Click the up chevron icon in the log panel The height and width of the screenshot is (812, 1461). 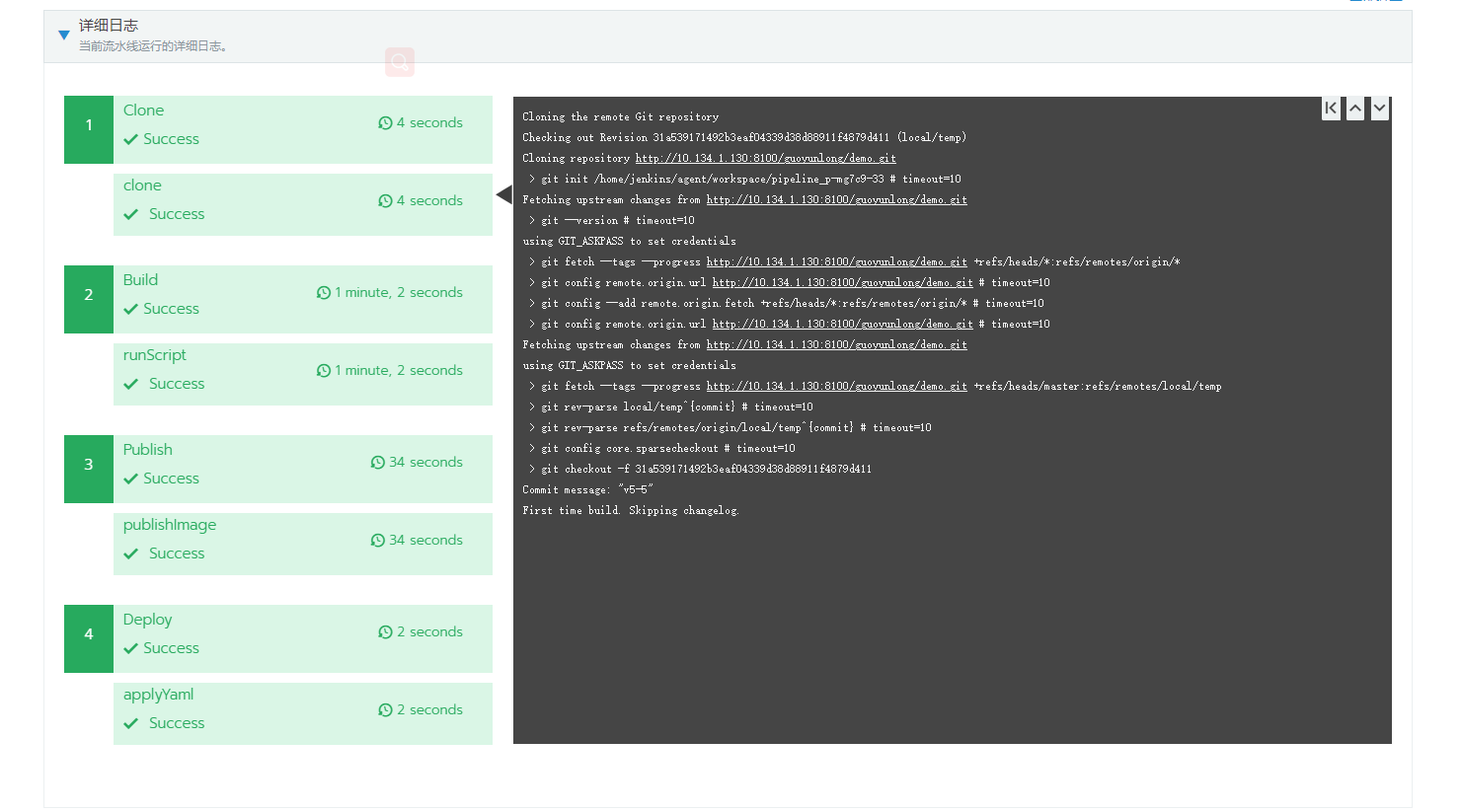1355,109
